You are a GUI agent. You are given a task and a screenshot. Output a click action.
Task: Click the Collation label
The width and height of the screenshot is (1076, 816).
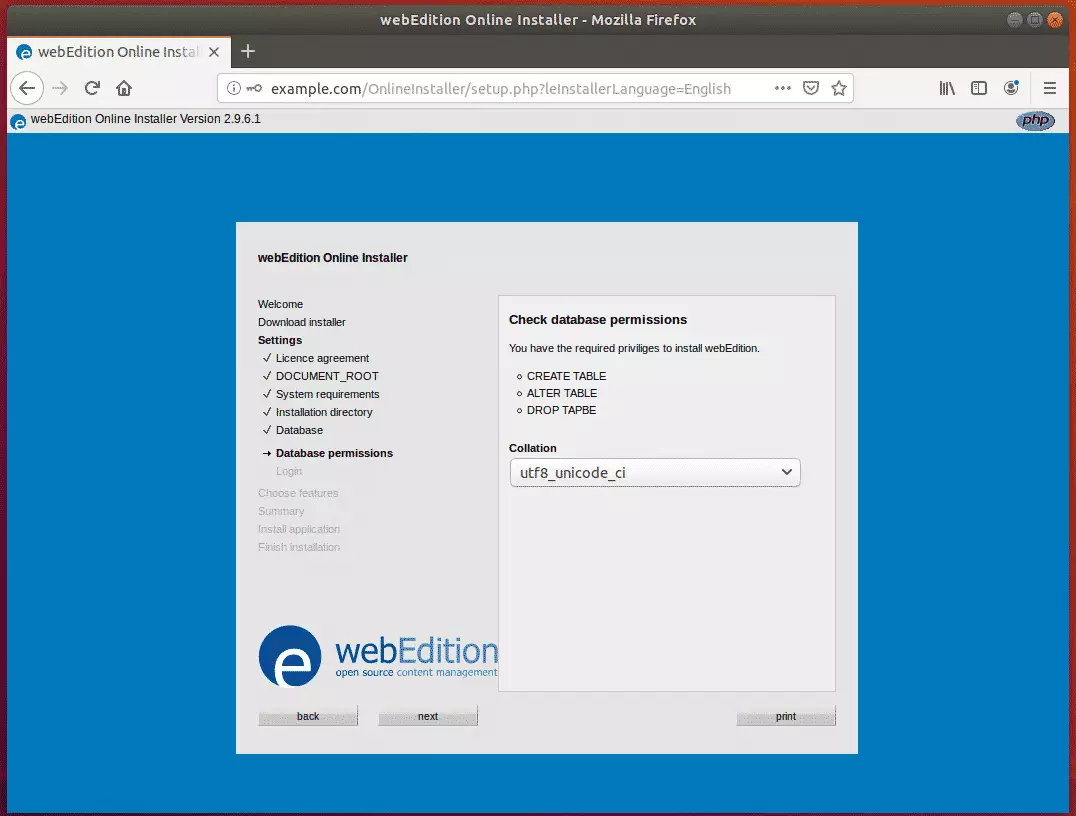click(533, 448)
